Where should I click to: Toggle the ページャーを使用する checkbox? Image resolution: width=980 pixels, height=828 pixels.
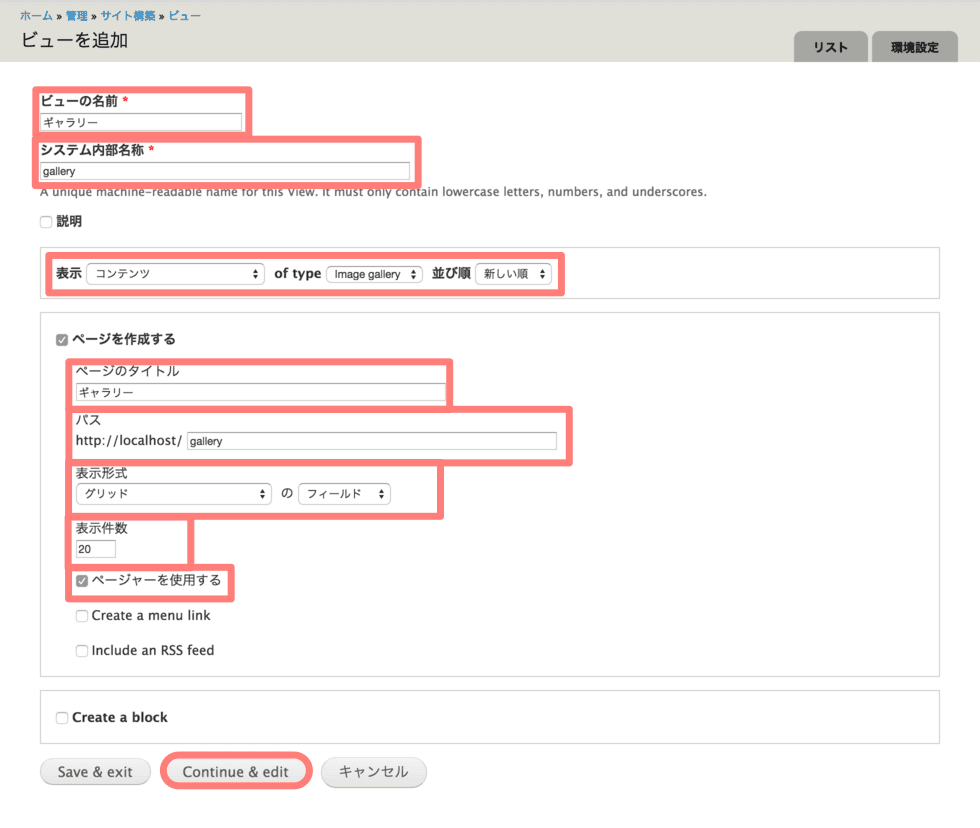tap(82, 581)
